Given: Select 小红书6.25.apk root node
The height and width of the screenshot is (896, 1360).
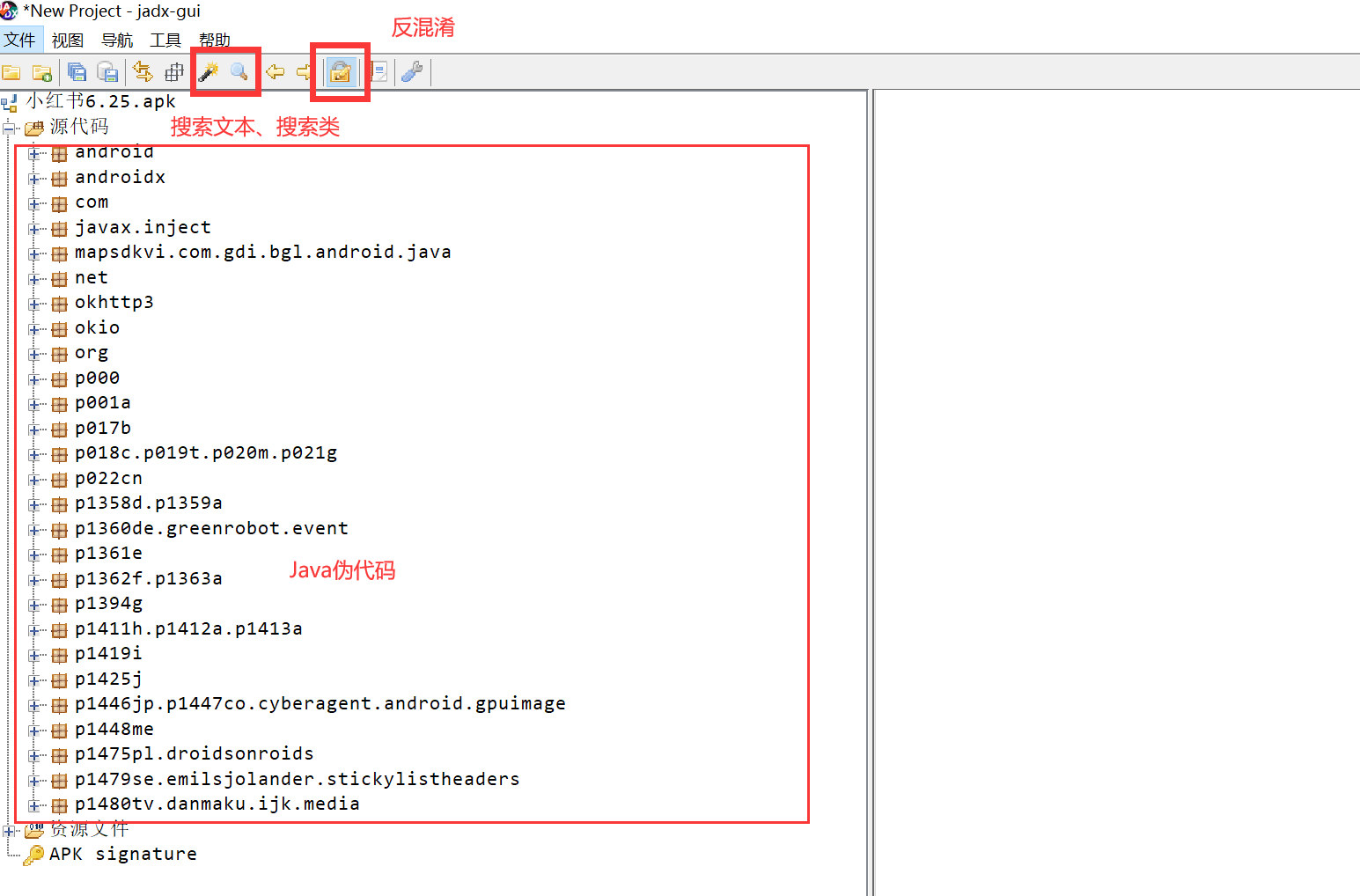Looking at the screenshot, I should [x=100, y=102].
